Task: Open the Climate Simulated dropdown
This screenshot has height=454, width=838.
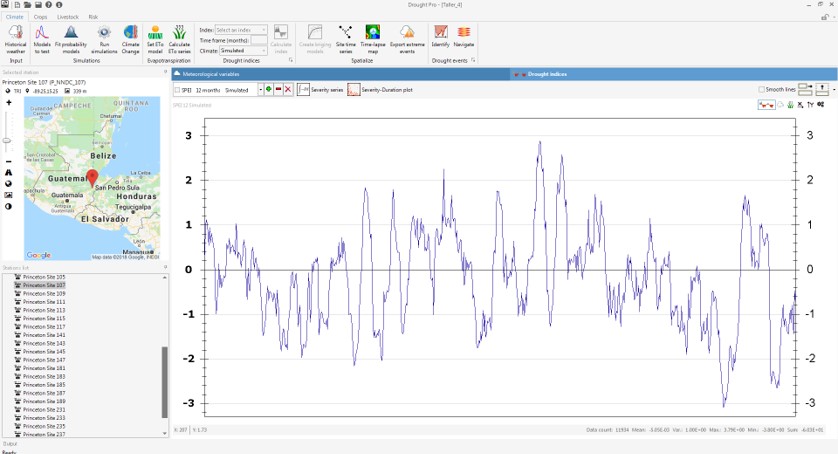Action: tap(243, 51)
